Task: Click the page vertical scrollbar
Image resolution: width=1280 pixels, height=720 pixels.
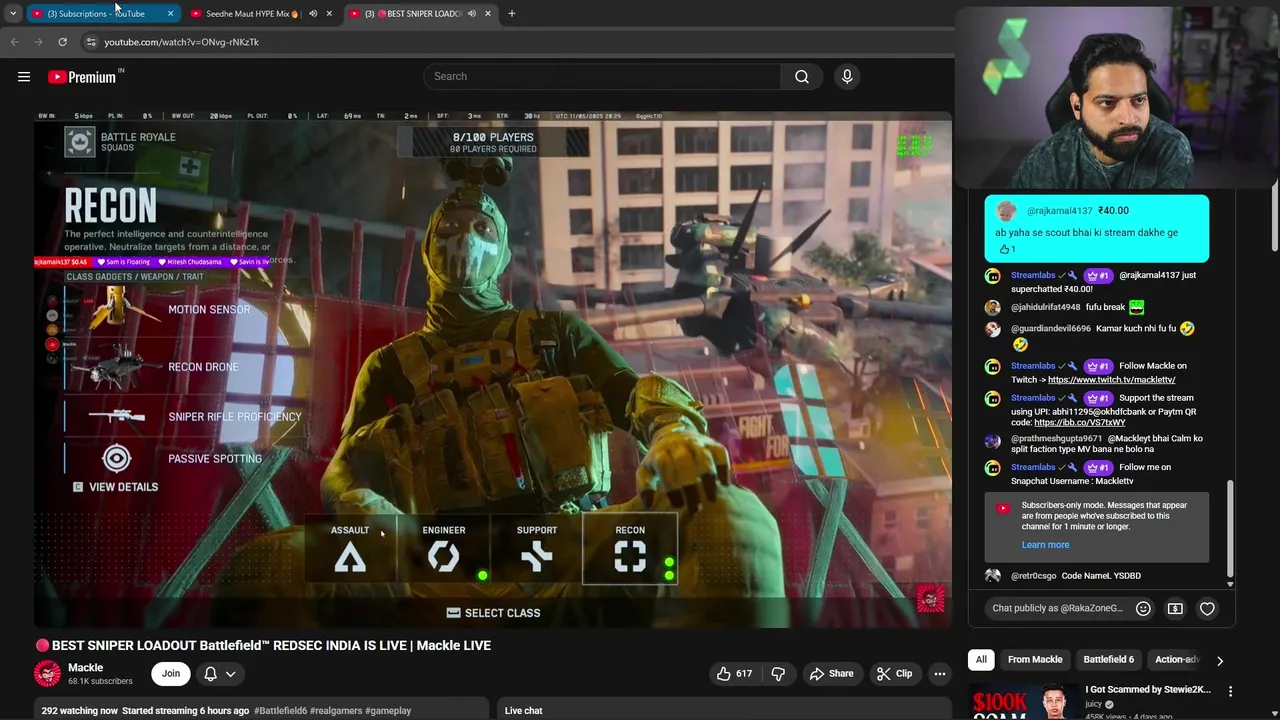Action: tap(1274, 220)
